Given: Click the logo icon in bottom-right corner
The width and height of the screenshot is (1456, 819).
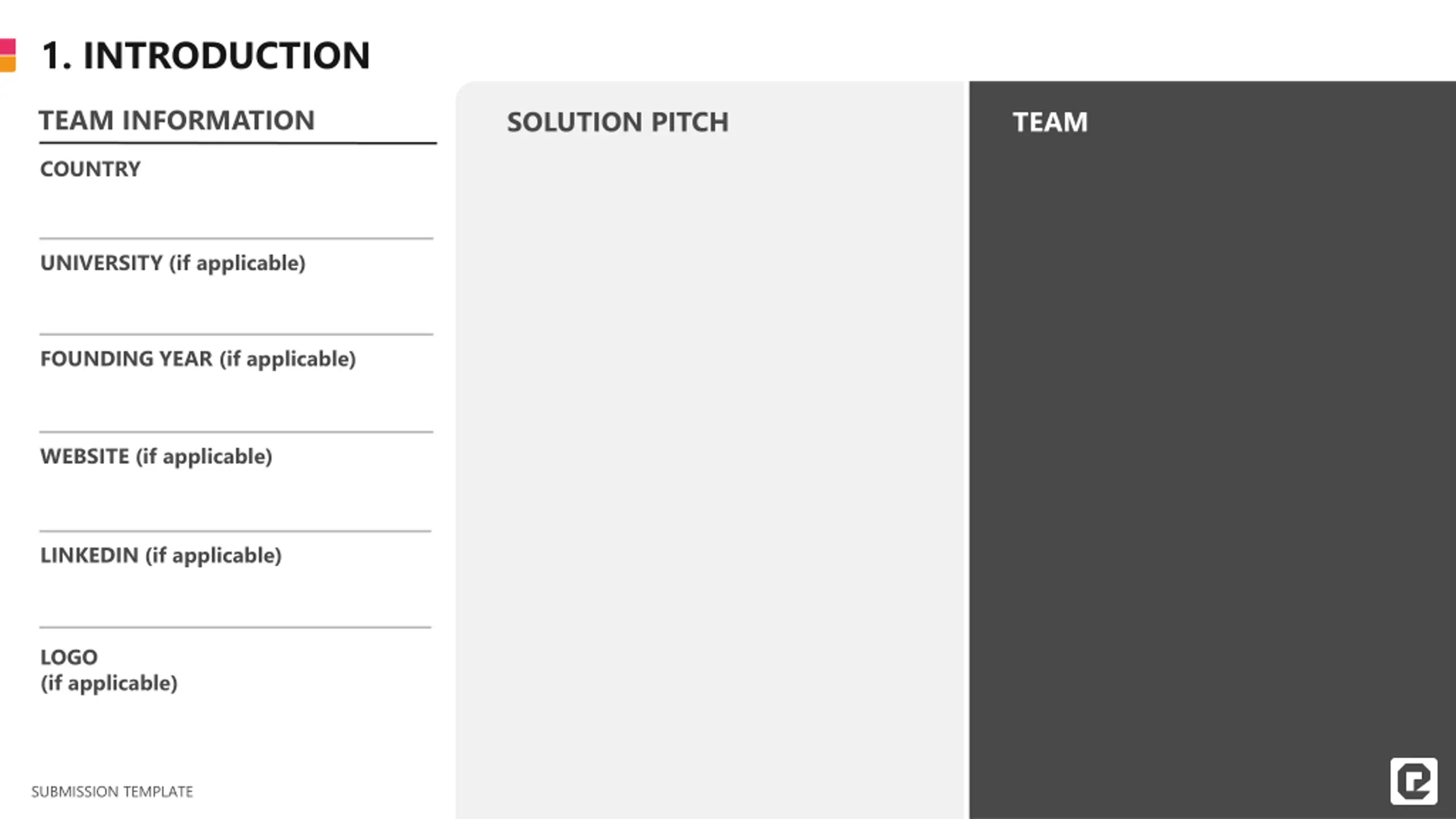Looking at the screenshot, I should pyautogui.click(x=1413, y=781).
